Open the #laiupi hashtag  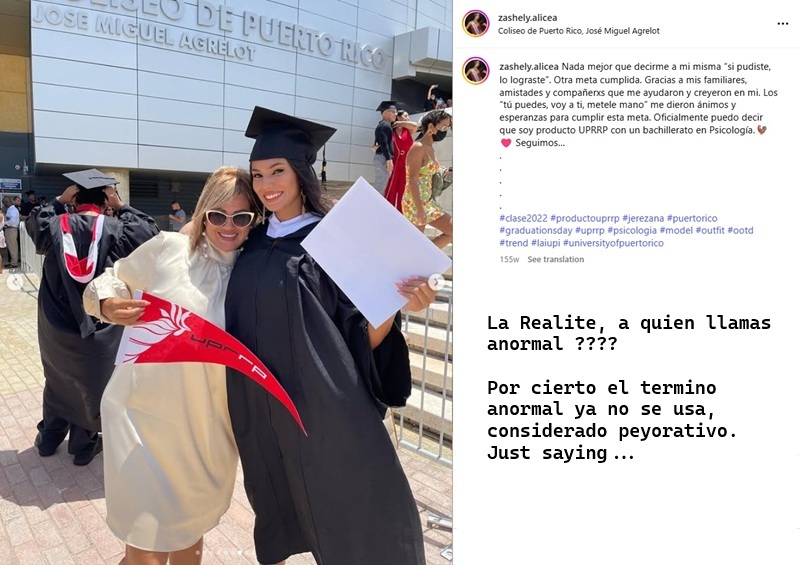(545, 243)
